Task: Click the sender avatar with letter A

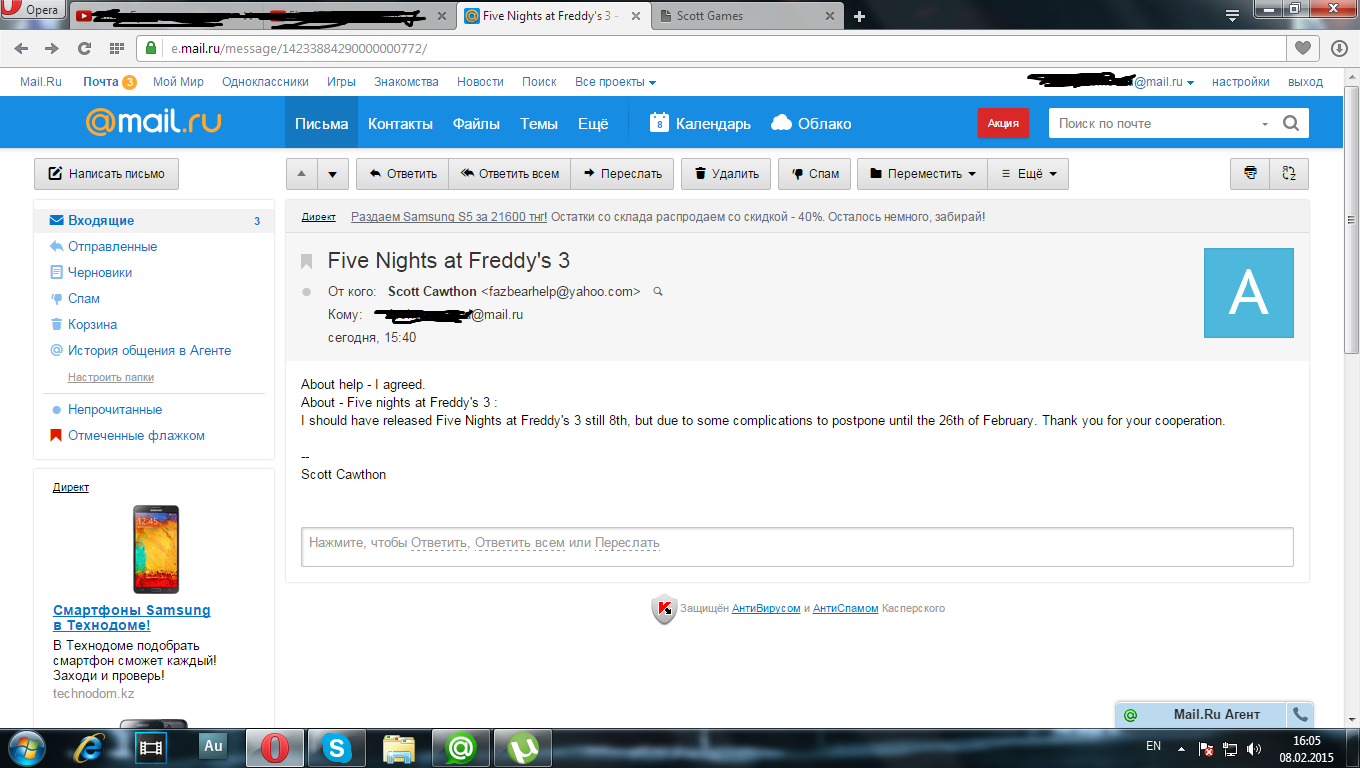Action: click(x=1248, y=293)
